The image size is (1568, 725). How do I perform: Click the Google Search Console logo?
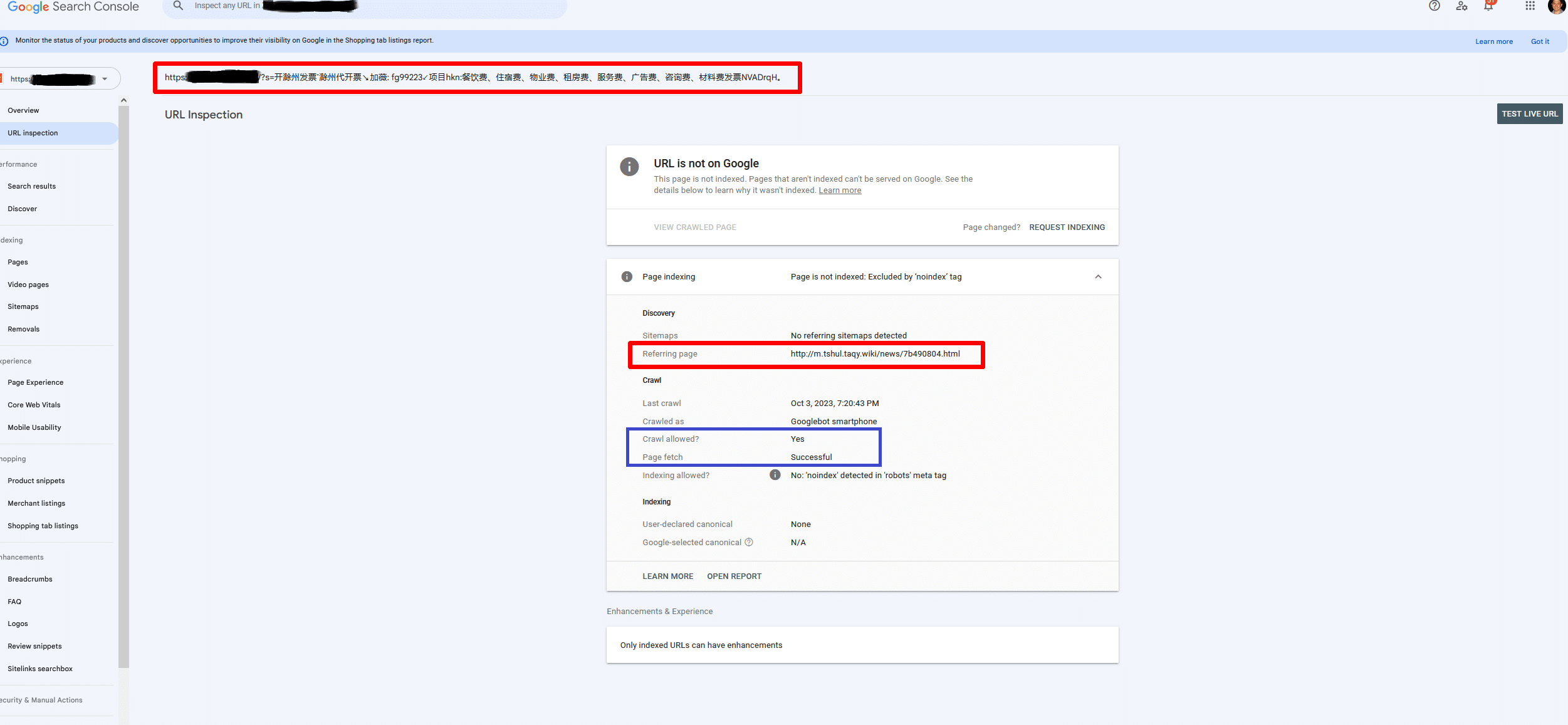pyautogui.click(x=73, y=7)
